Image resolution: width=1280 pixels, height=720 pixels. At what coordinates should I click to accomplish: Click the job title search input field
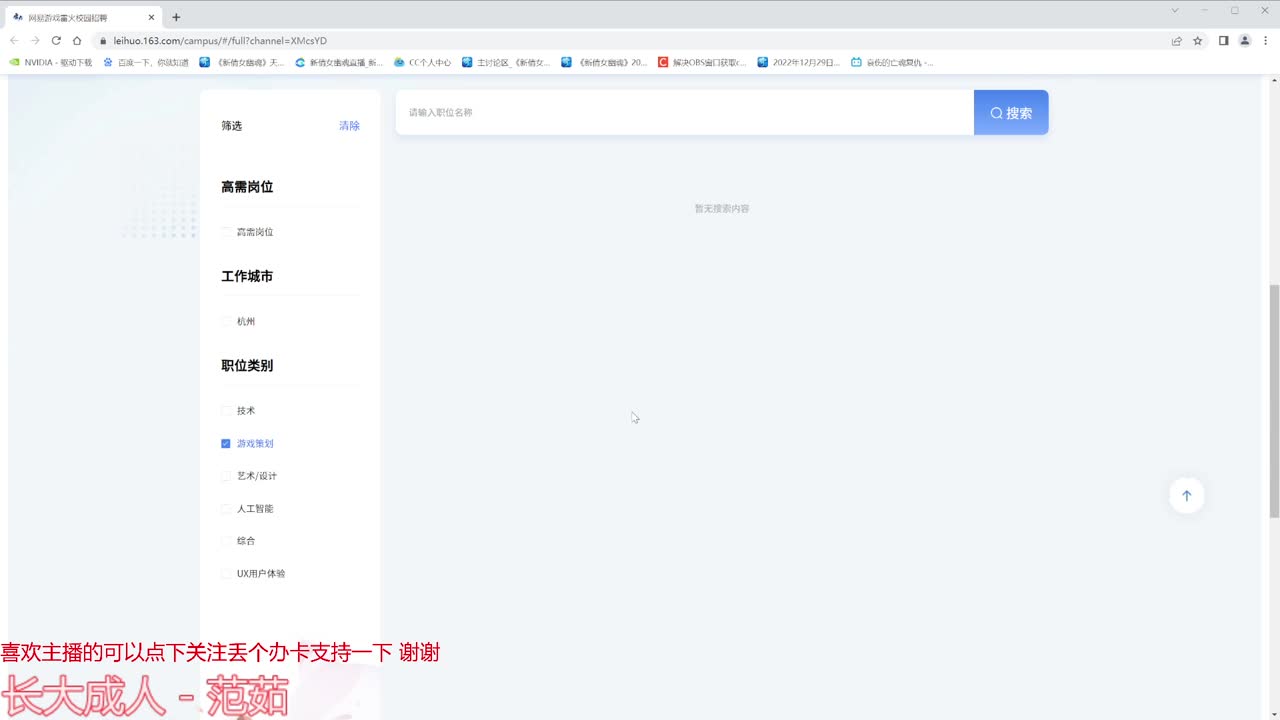[x=684, y=112]
